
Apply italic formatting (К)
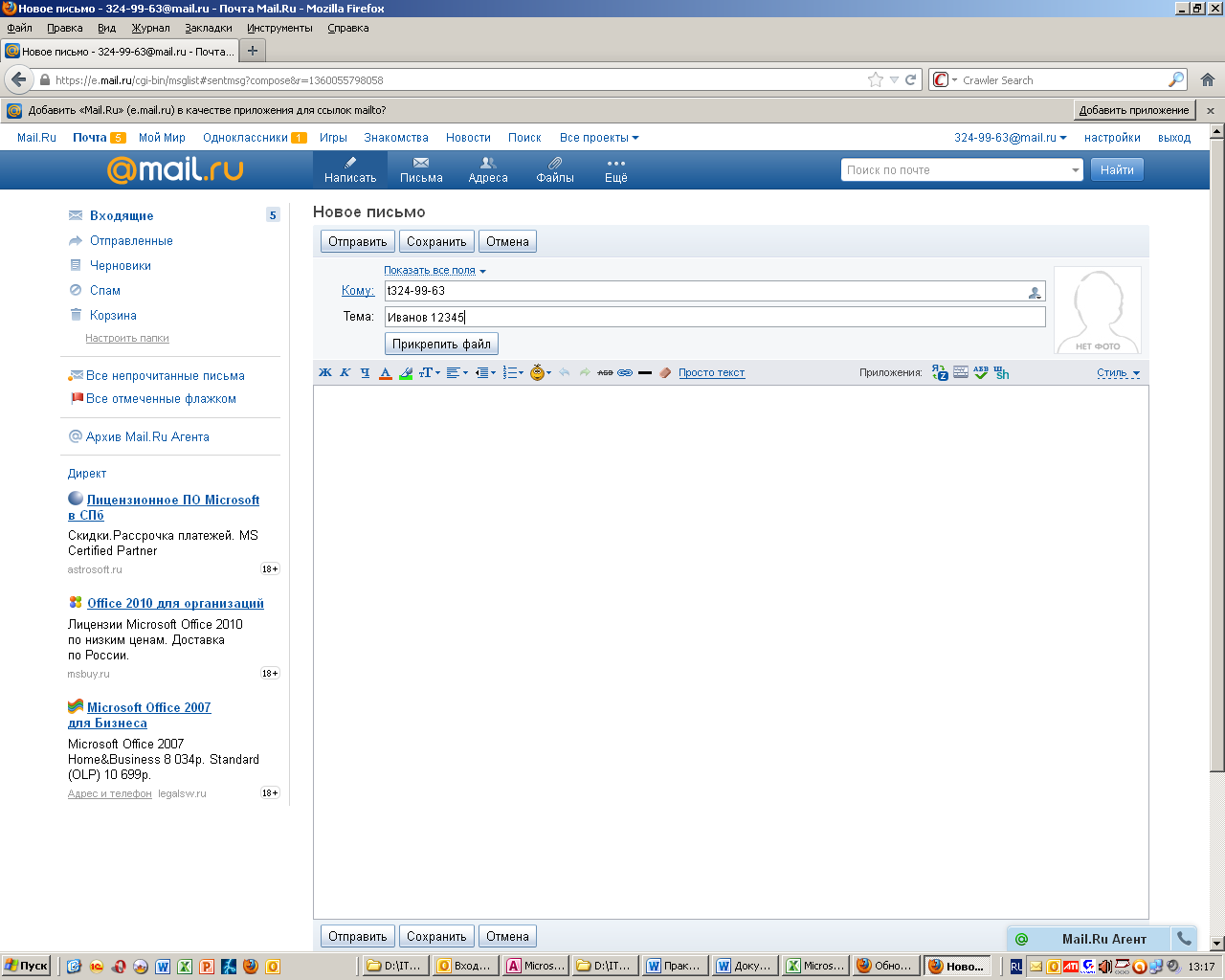345,372
